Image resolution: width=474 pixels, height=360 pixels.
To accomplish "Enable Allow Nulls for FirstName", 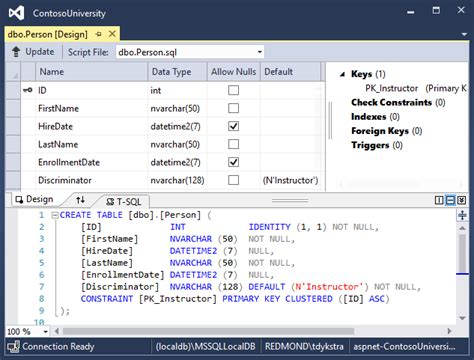I will 233,108.
